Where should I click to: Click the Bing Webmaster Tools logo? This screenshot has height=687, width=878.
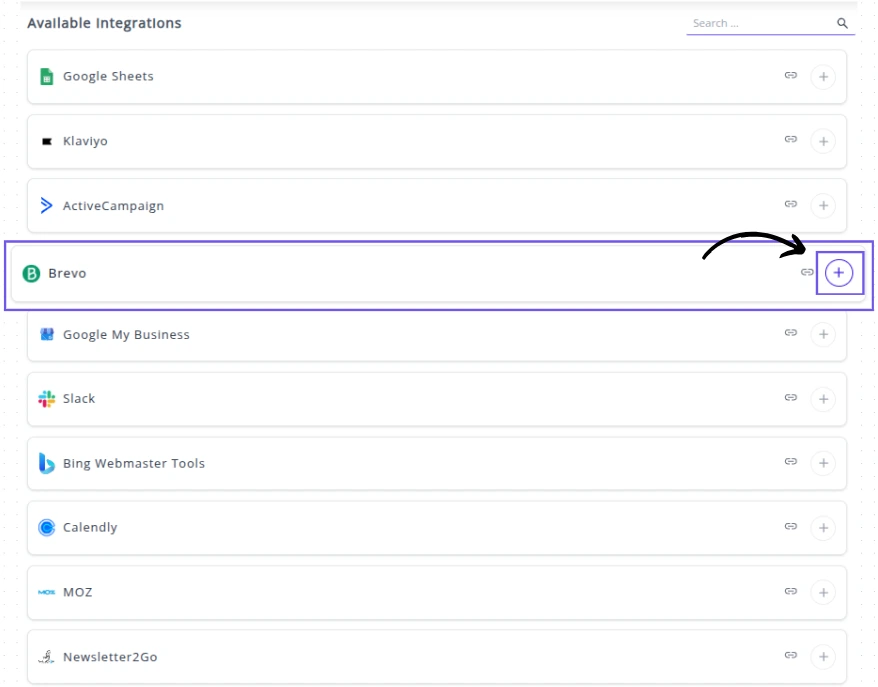pyautogui.click(x=46, y=463)
